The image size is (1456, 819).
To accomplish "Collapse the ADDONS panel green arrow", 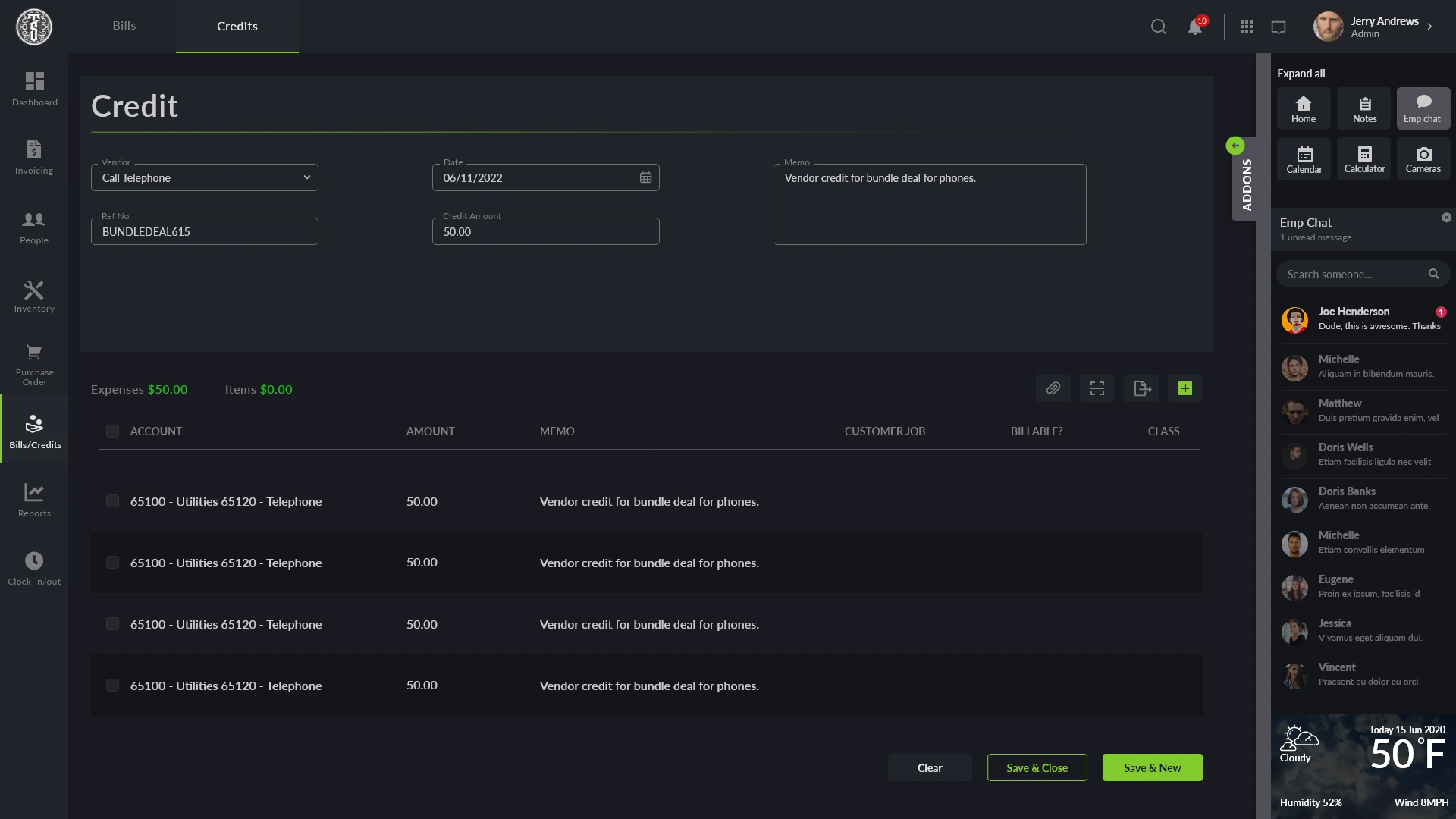I will pos(1235,146).
